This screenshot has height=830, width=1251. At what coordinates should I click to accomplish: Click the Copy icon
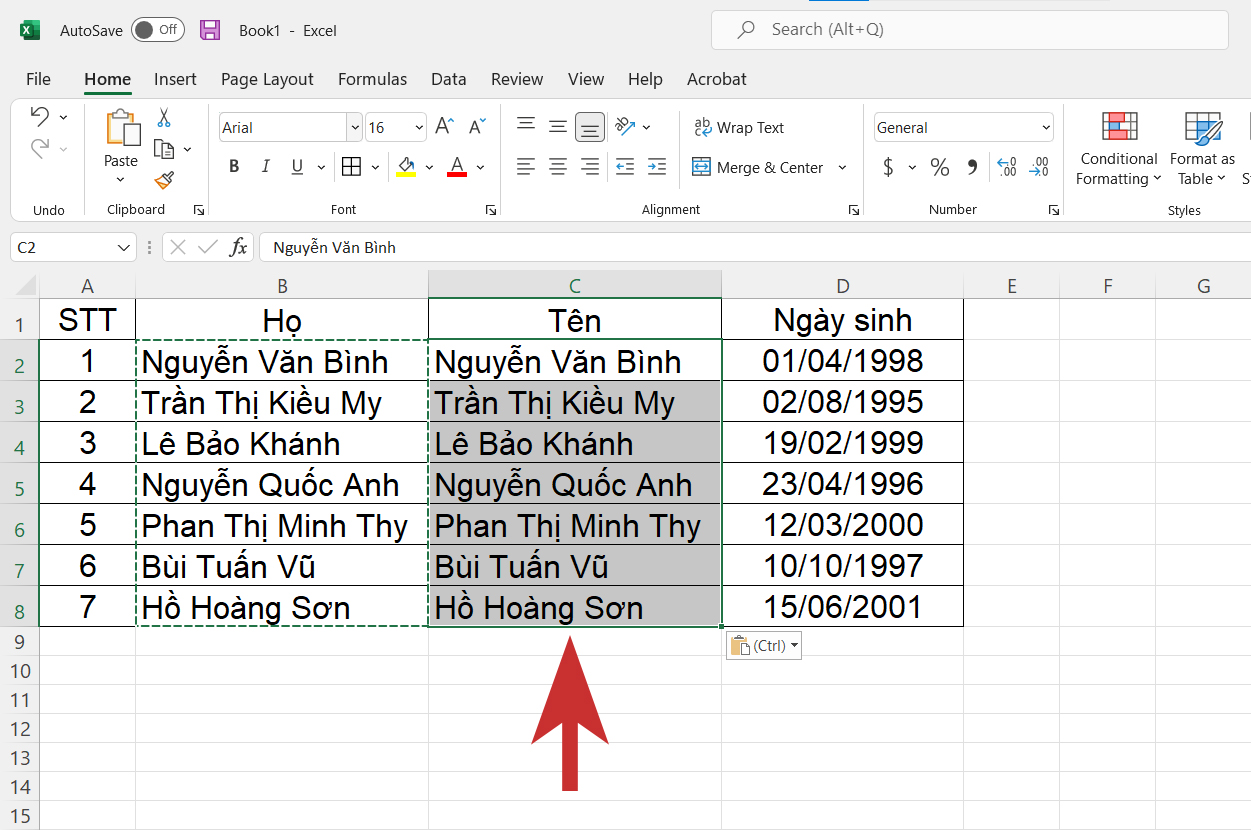(x=164, y=149)
